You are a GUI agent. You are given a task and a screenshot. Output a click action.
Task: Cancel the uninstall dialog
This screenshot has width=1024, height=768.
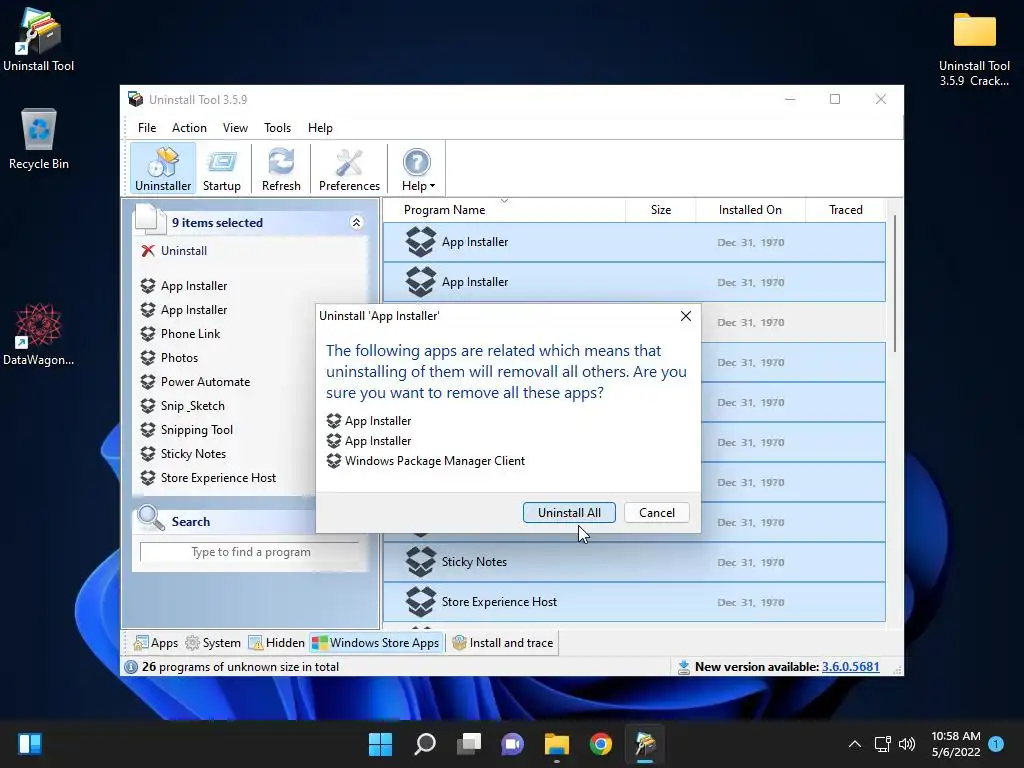(x=656, y=513)
